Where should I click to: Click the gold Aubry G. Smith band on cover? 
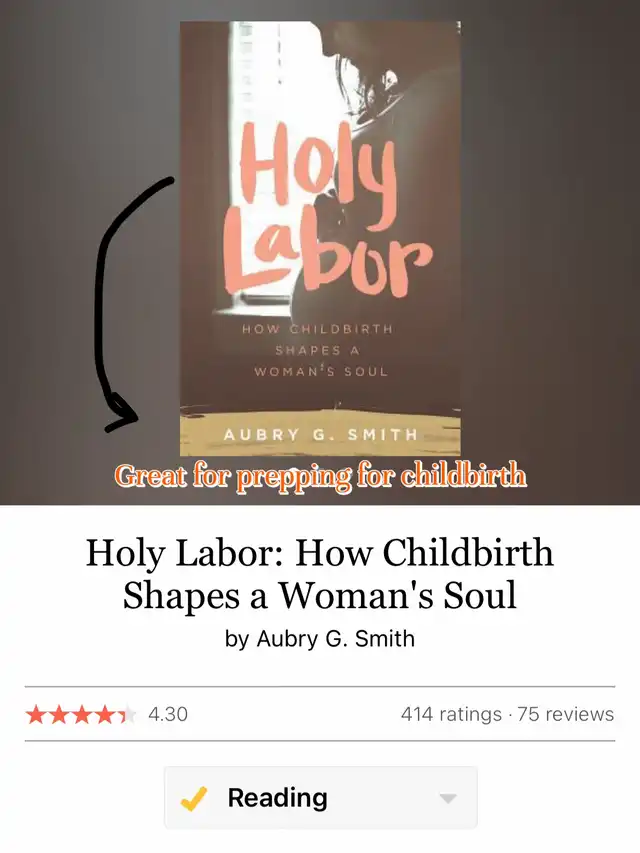(320, 434)
